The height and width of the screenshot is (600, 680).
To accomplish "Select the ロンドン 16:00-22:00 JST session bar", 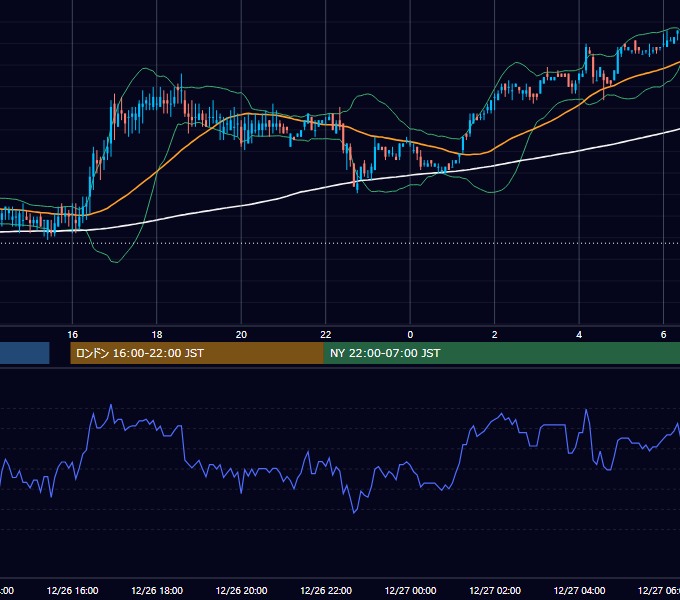I will point(197,353).
